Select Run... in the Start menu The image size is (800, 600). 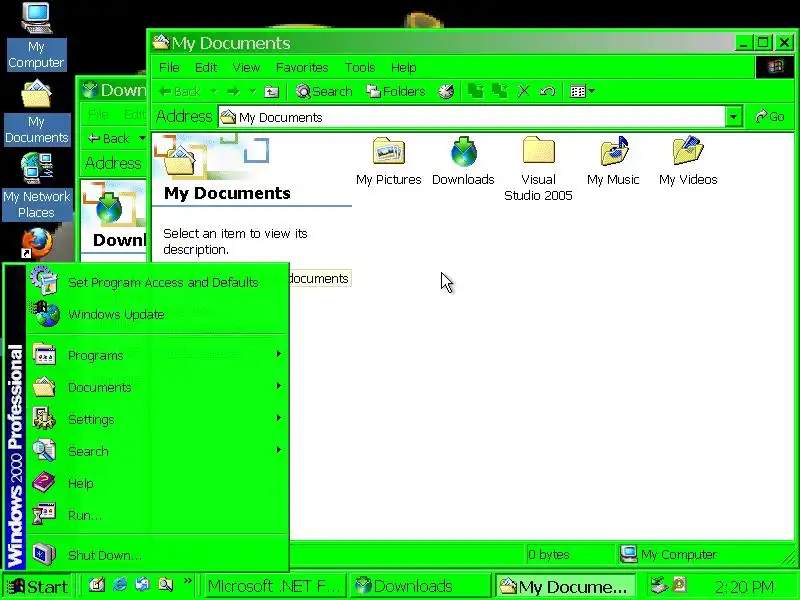[157, 515]
